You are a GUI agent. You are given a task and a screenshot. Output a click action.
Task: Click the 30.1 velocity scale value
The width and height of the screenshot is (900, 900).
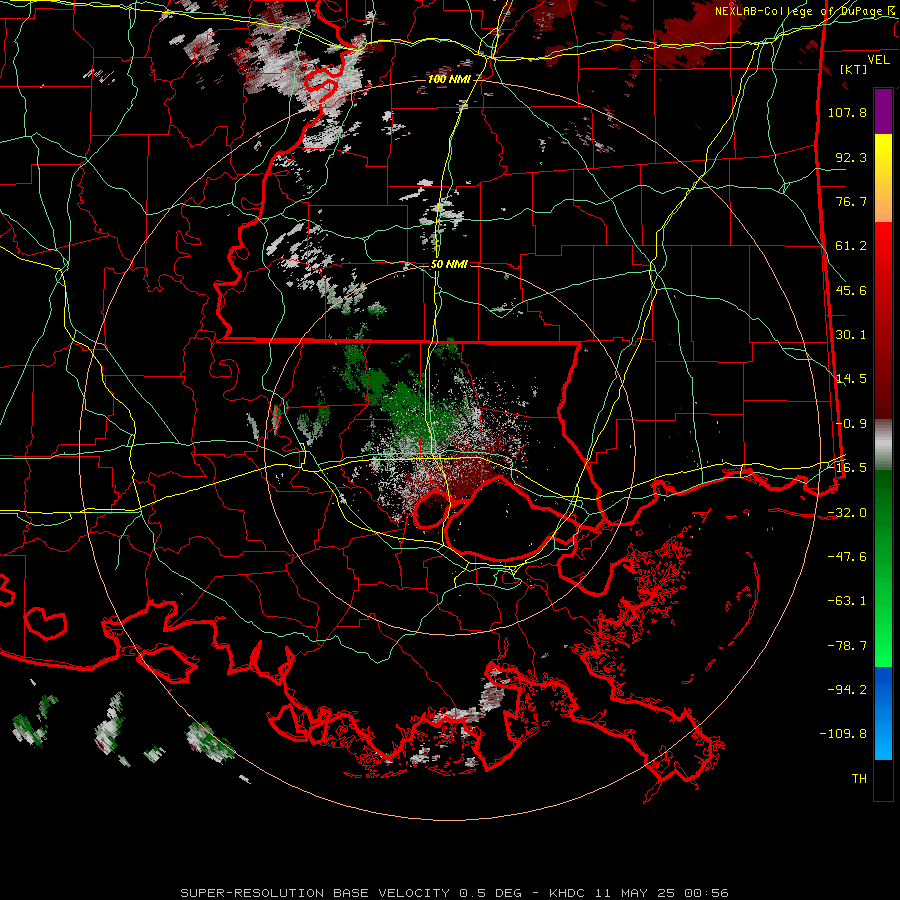click(x=851, y=335)
